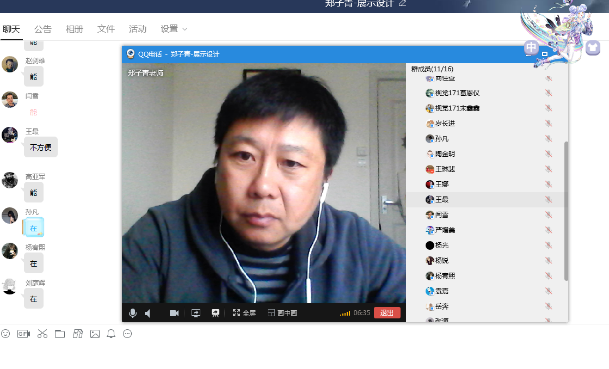This screenshot has height=369, width=609.
Task: Open the emoji picker
Action: point(5,334)
